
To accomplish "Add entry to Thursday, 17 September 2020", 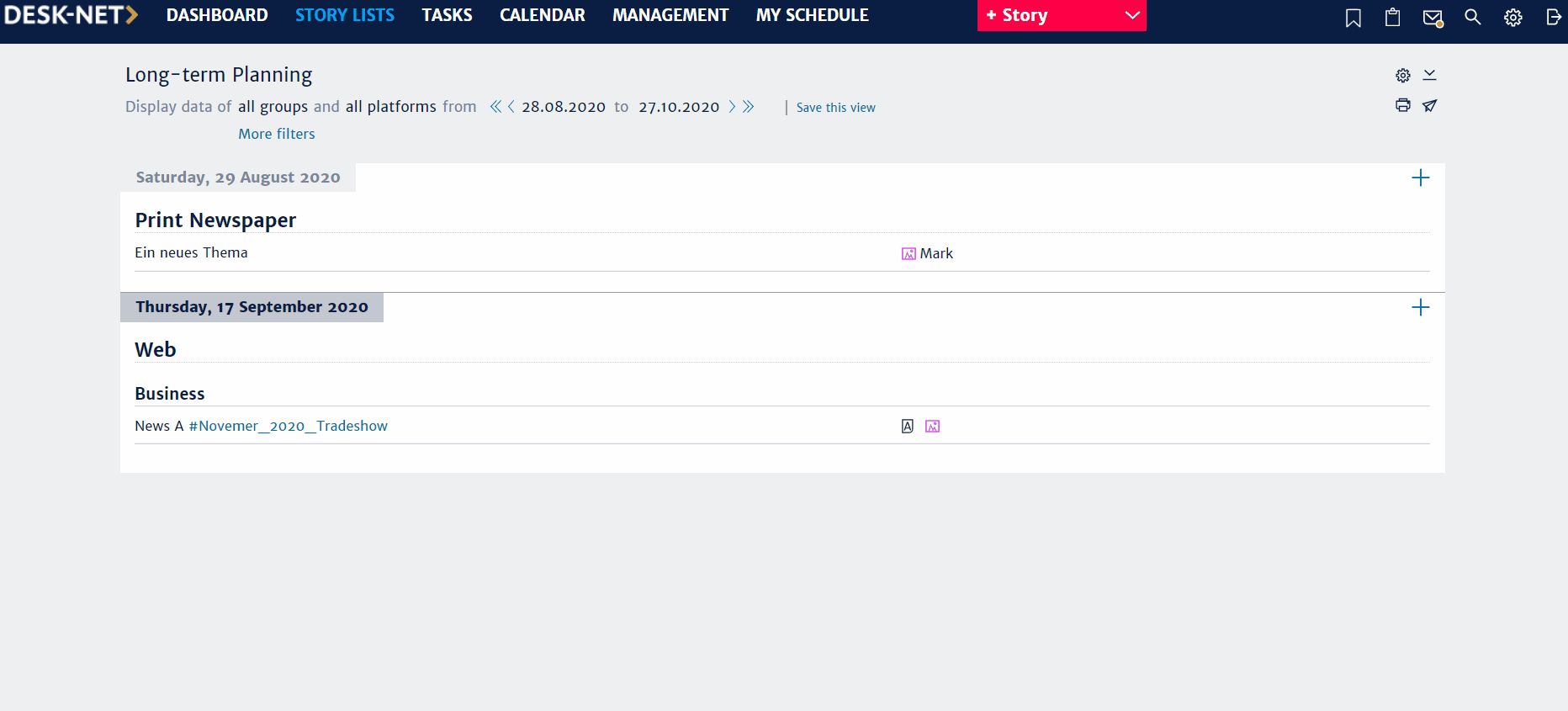I will coord(1420,307).
